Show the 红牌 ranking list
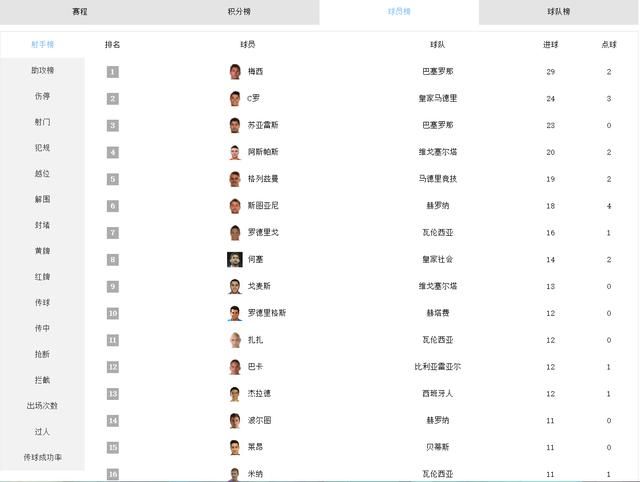 [42, 277]
